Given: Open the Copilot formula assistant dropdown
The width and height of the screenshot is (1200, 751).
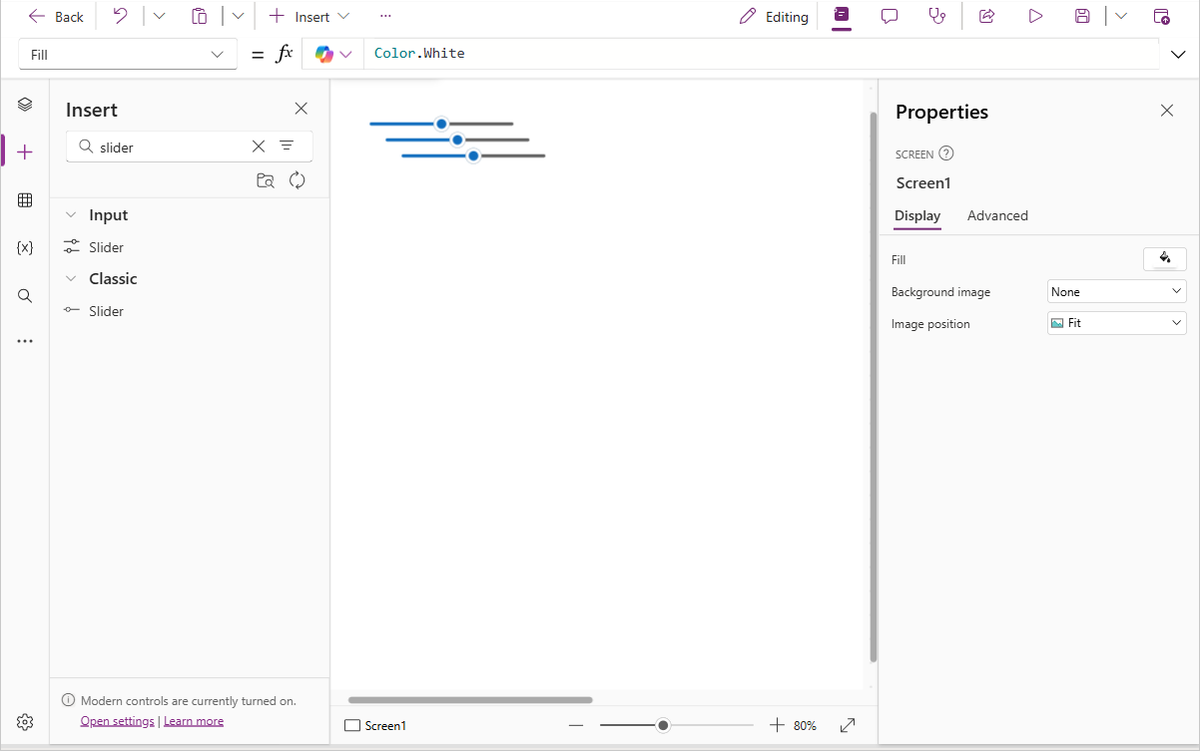Looking at the screenshot, I should (334, 54).
